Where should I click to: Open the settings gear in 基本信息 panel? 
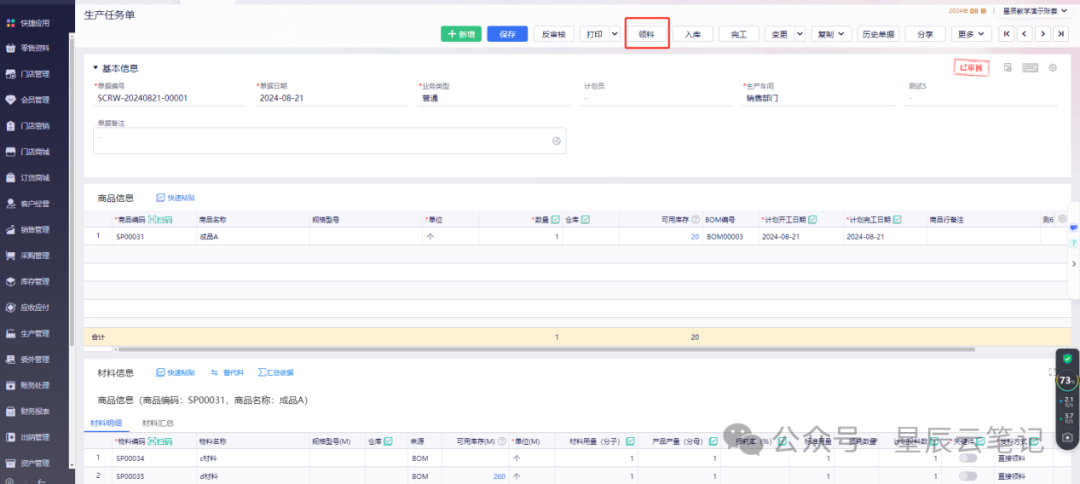(x=1052, y=67)
